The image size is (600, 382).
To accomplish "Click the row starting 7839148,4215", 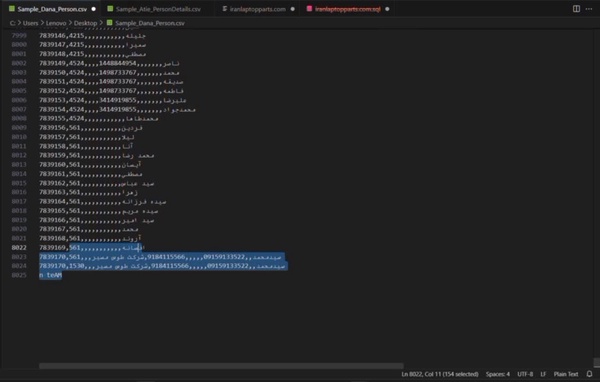I will pos(93,54).
